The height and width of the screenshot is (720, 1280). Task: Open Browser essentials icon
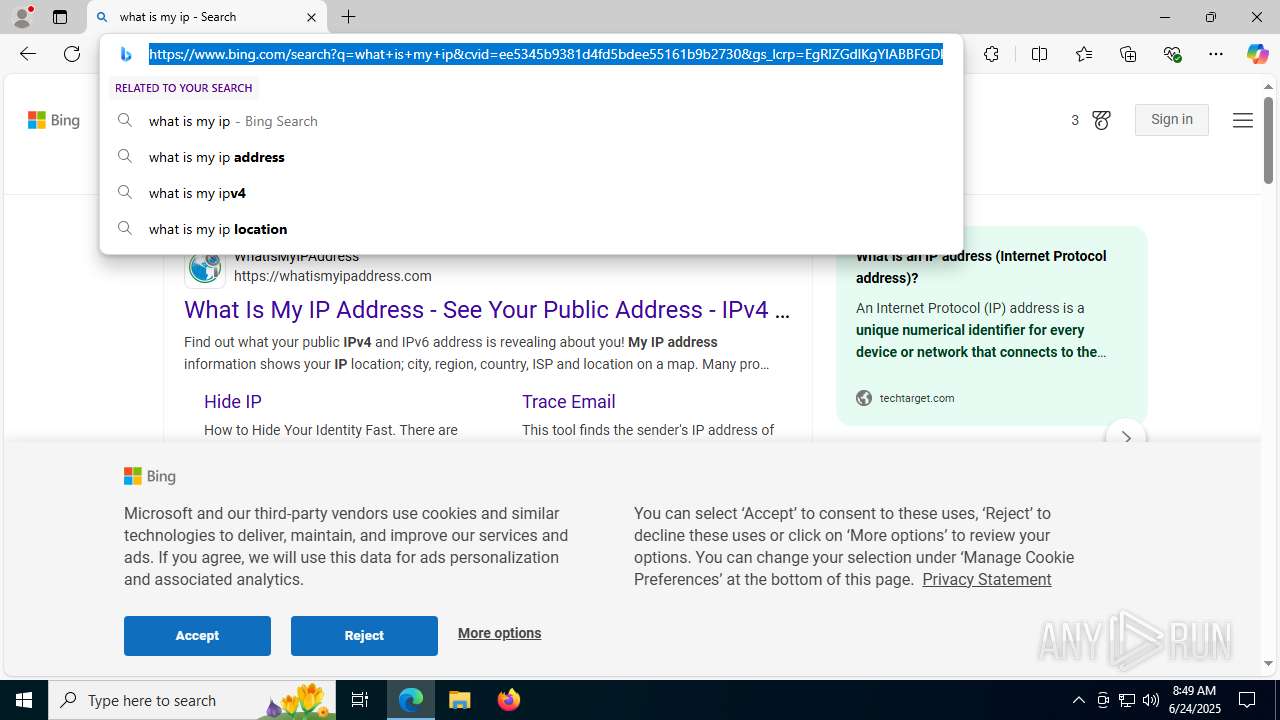pyautogui.click(x=1172, y=54)
